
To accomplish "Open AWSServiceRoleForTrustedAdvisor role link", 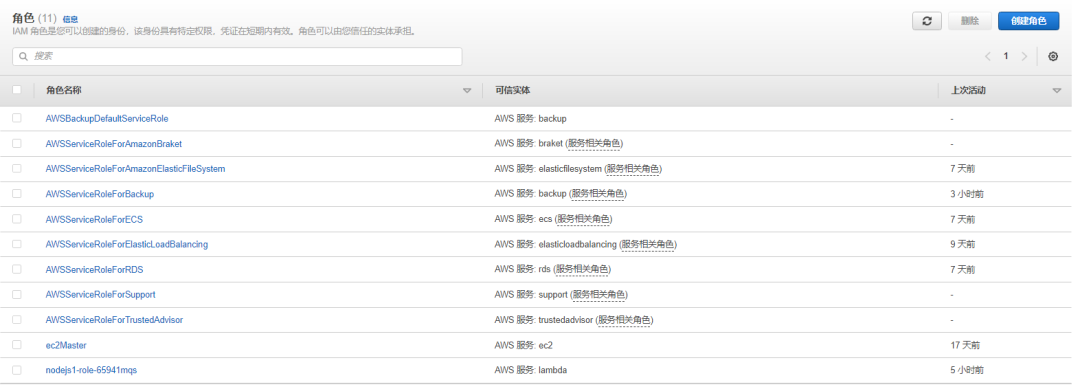I will coord(114,320).
